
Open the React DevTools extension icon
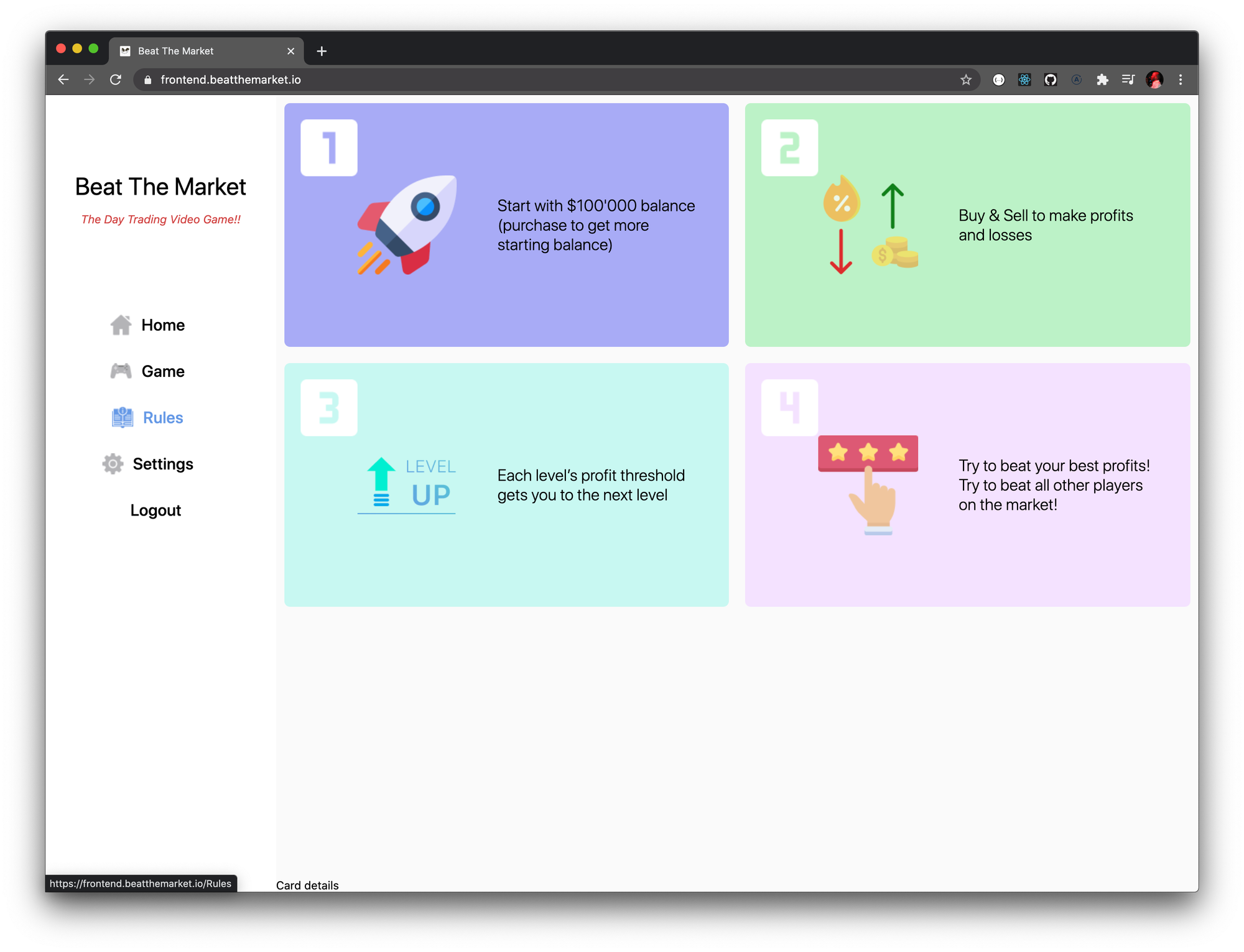coord(1024,80)
